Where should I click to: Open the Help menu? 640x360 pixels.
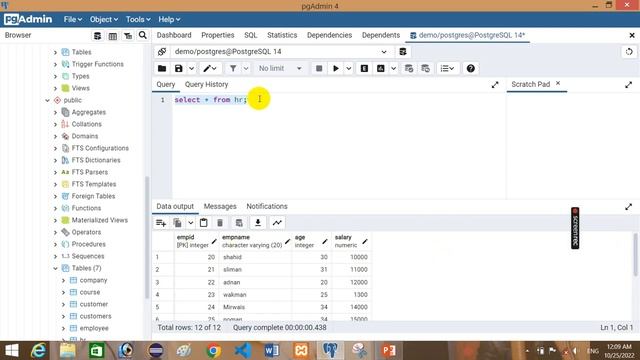[169, 19]
